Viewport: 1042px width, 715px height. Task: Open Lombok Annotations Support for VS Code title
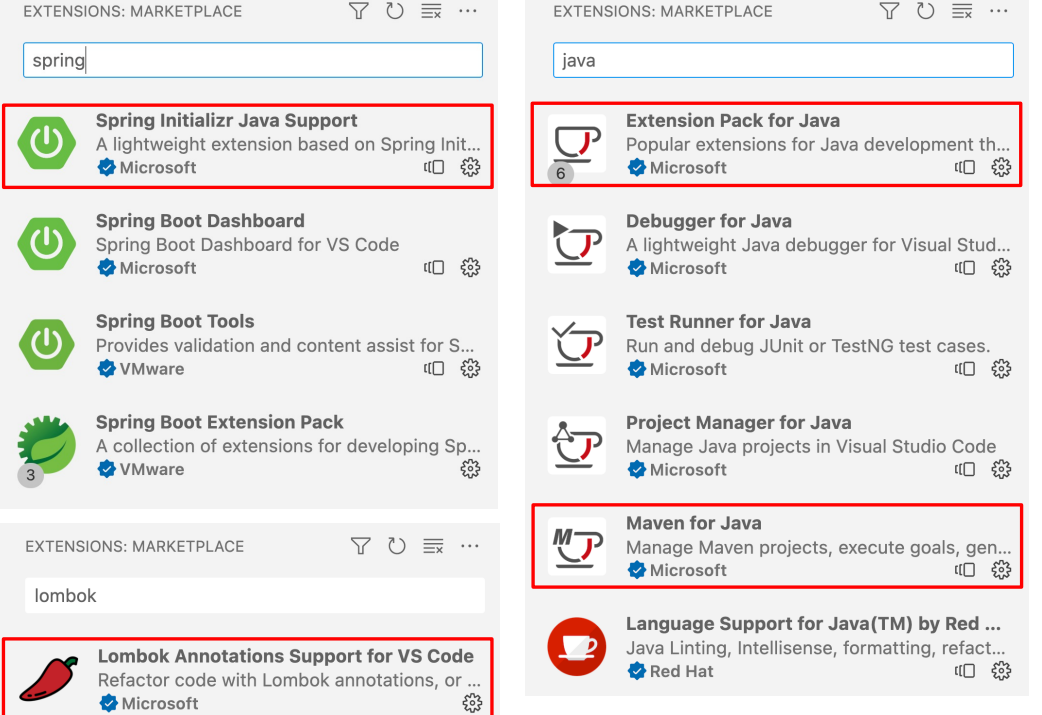(x=286, y=656)
